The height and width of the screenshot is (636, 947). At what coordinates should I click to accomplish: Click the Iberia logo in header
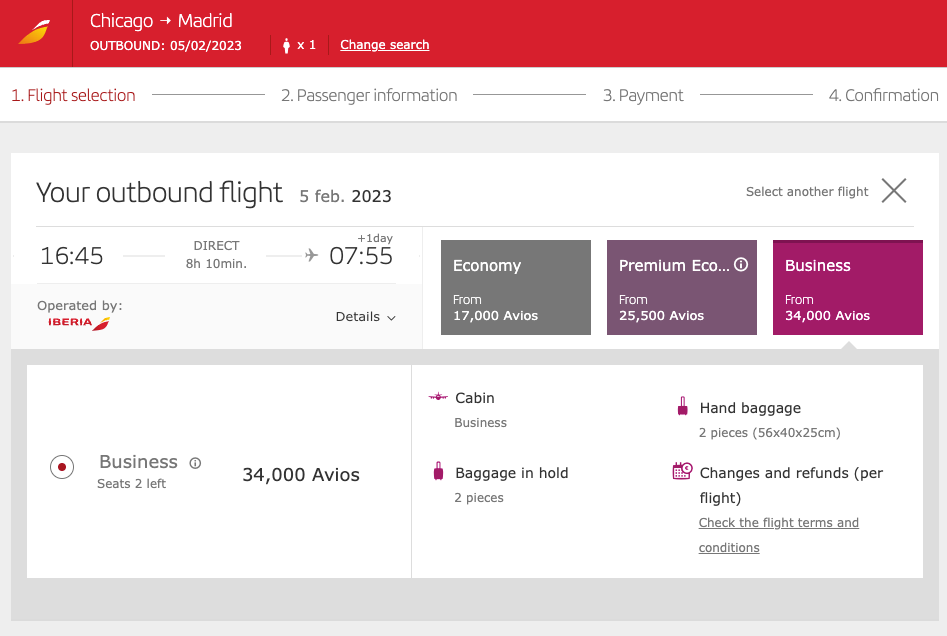pos(35,33)
